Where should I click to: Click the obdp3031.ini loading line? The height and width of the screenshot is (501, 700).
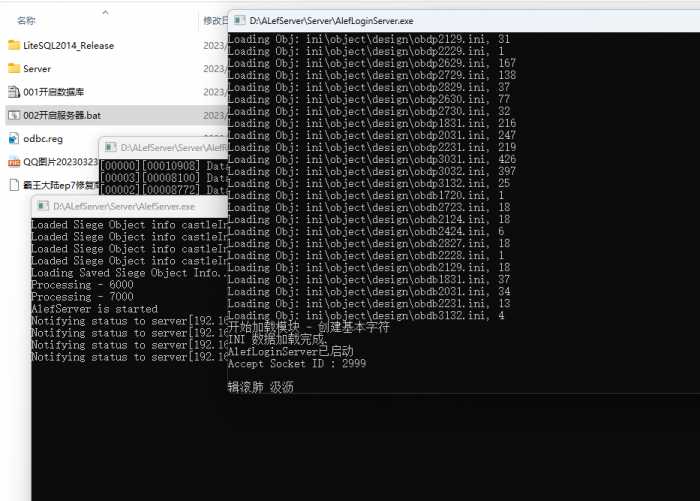372,159
